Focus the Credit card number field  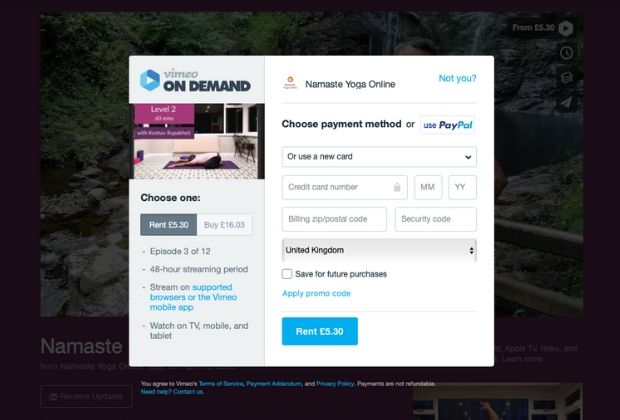tap(344, 187)
